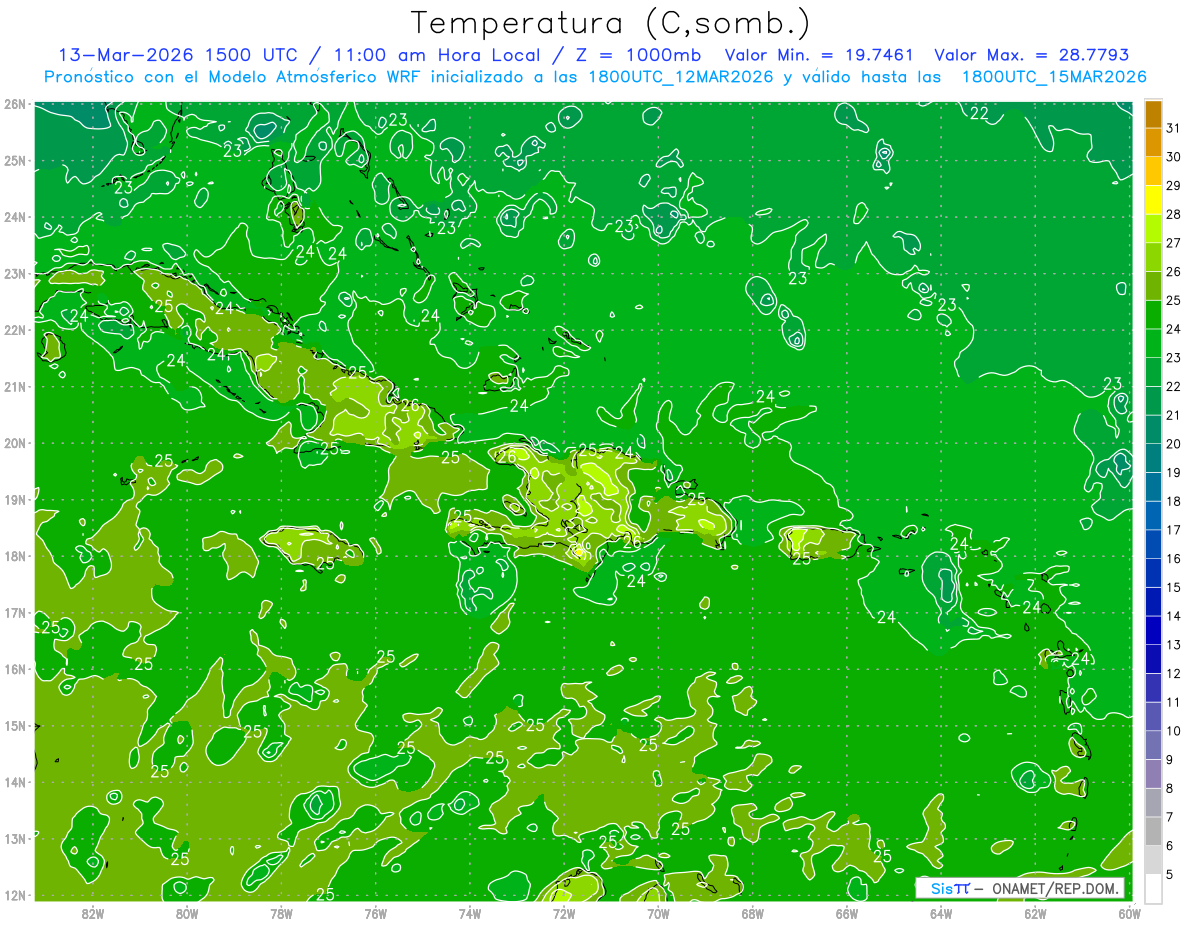Pick the orange swatch between 30 and 31
Viewport: 1200px width, 927px height.
pyautogui.click(x=1153, y=143)
